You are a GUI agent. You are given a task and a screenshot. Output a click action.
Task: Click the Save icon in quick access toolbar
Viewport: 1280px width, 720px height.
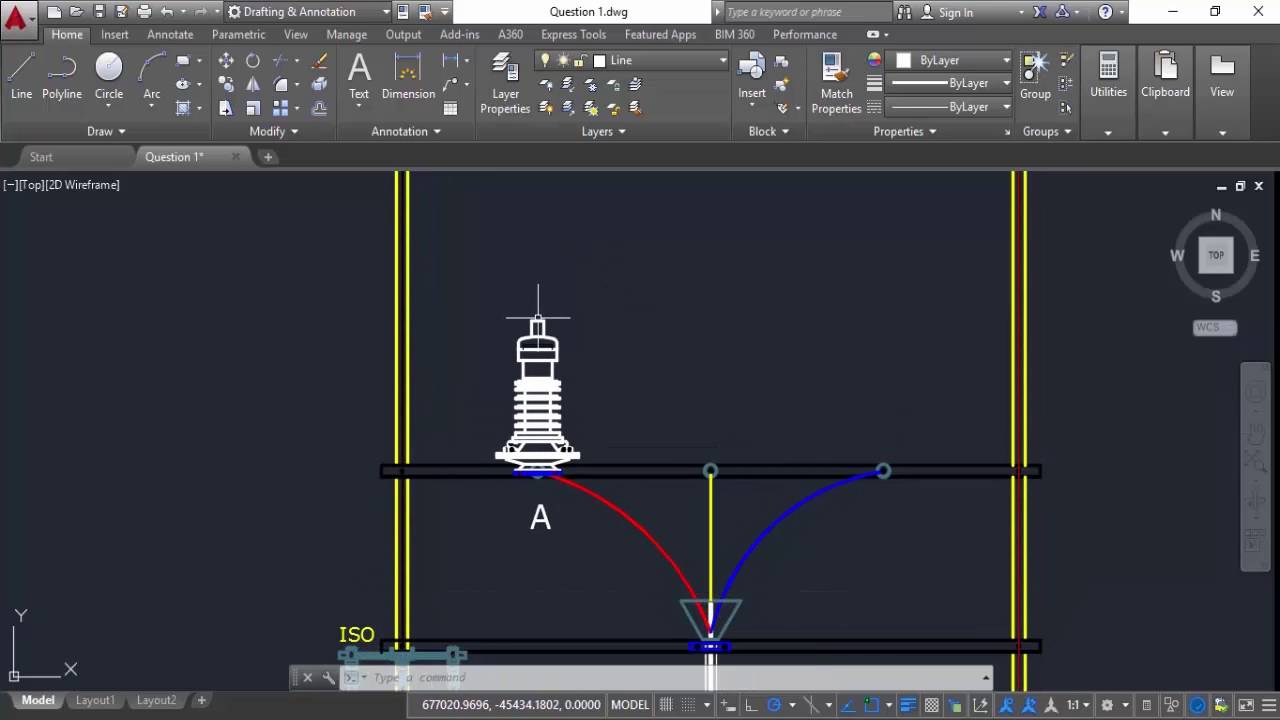click(99, 12)
